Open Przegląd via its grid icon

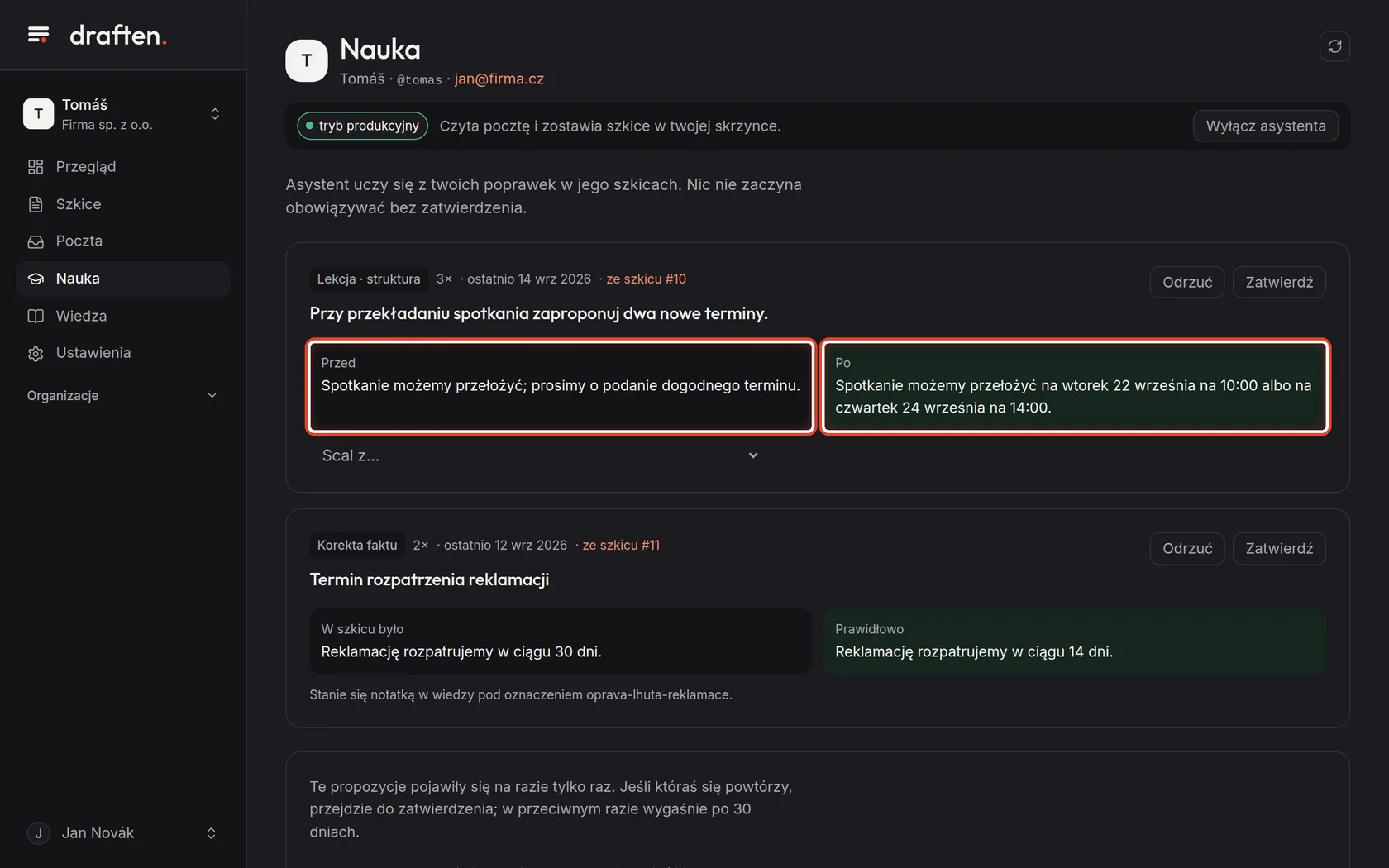click(36, 167)
